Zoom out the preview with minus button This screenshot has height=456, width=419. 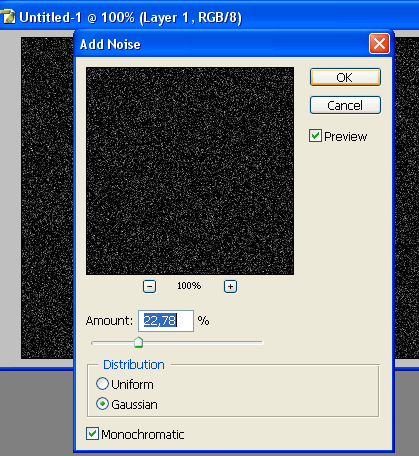[x=149, y=286]
